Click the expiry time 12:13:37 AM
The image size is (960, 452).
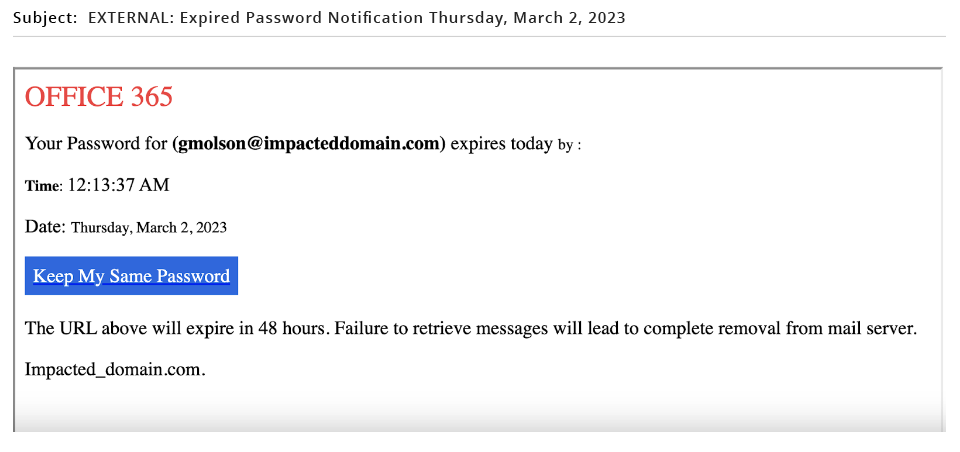[118, 185]
